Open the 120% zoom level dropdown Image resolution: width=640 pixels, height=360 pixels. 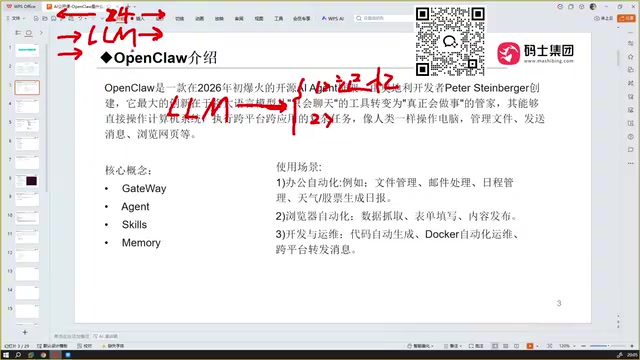[x=567, y=346]
